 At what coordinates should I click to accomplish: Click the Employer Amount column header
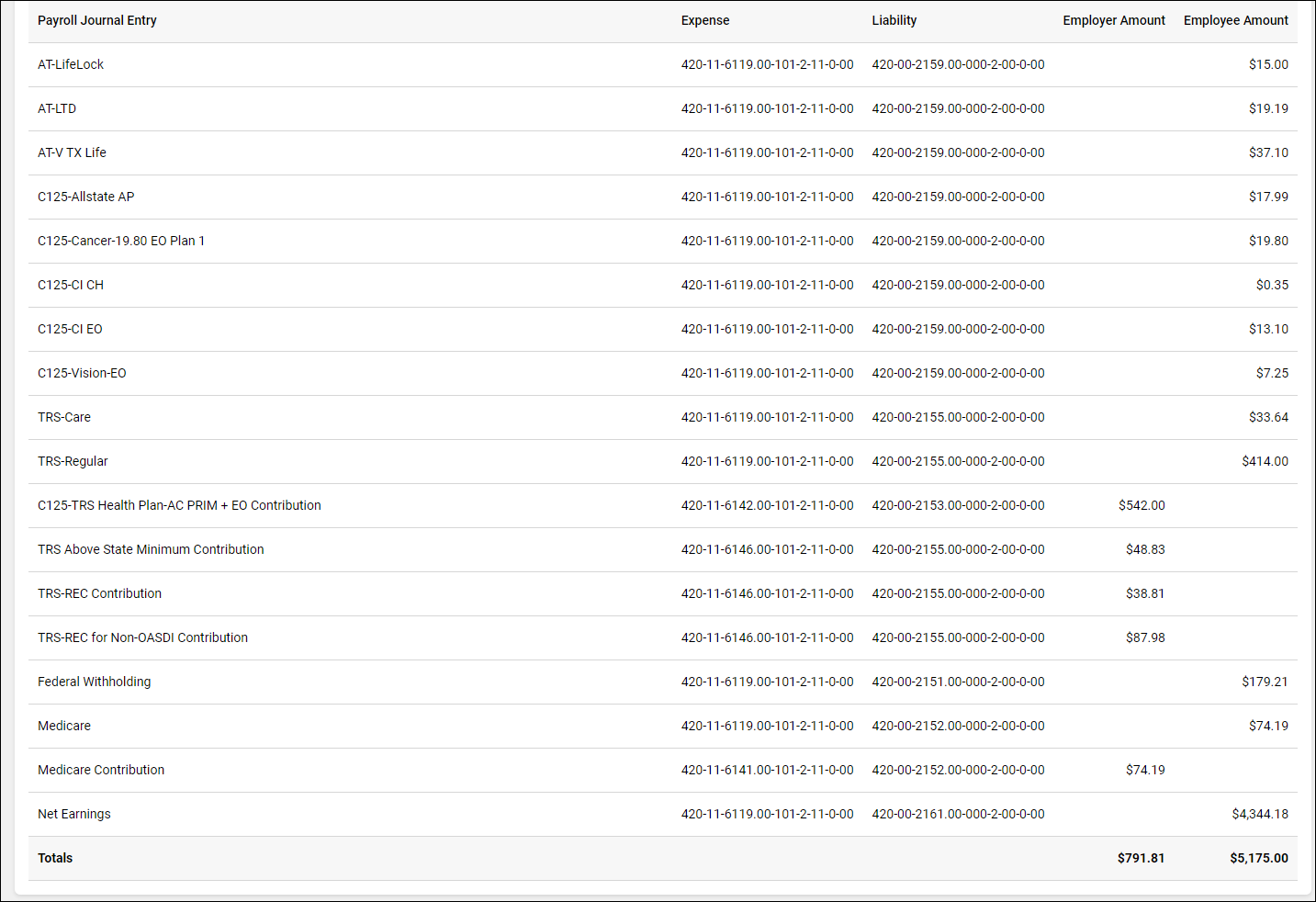1113,20
